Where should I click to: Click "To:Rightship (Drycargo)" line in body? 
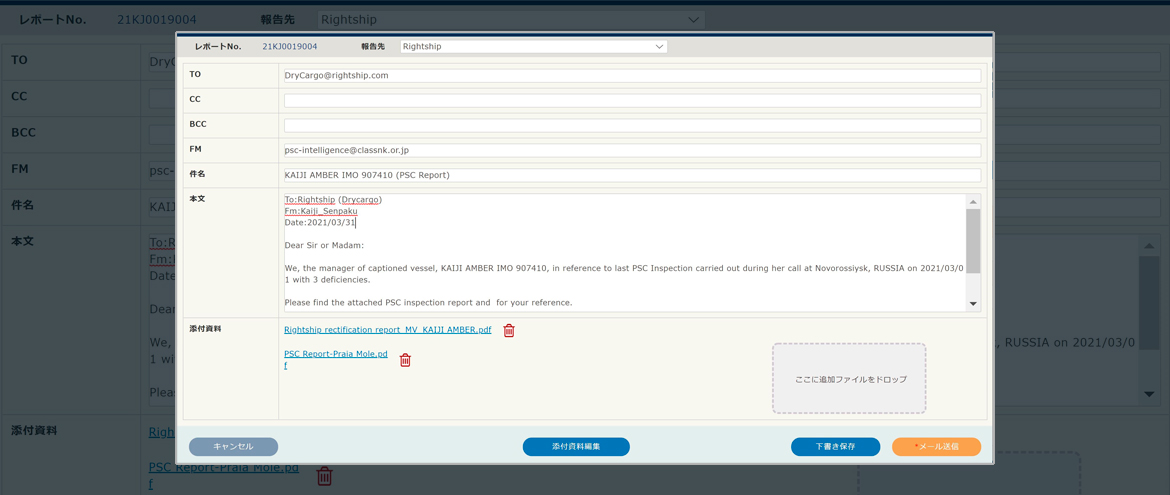(334, 199)
